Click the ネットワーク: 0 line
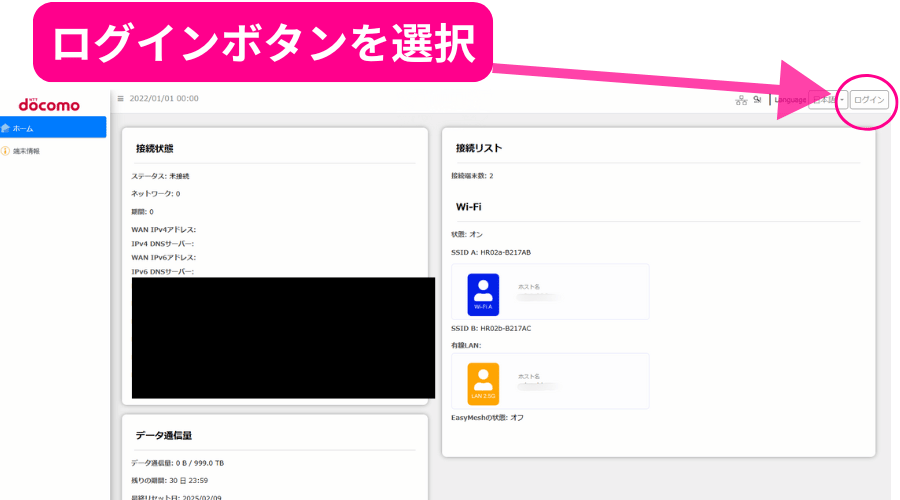The image size is (900, 500). [x=156, y=194]
